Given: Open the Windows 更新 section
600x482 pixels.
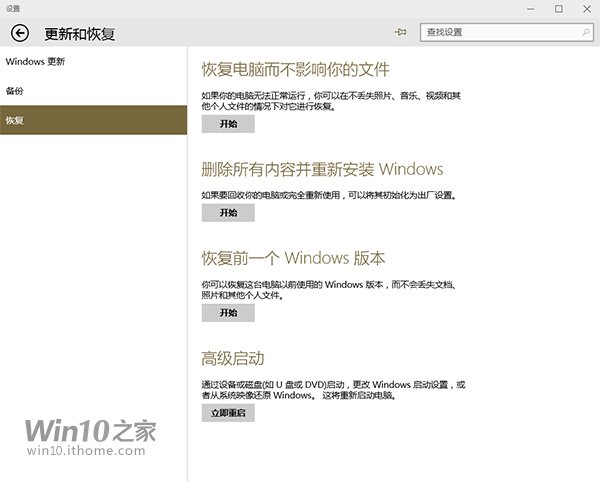Looking at the screenshot, I should coord(93,61).
